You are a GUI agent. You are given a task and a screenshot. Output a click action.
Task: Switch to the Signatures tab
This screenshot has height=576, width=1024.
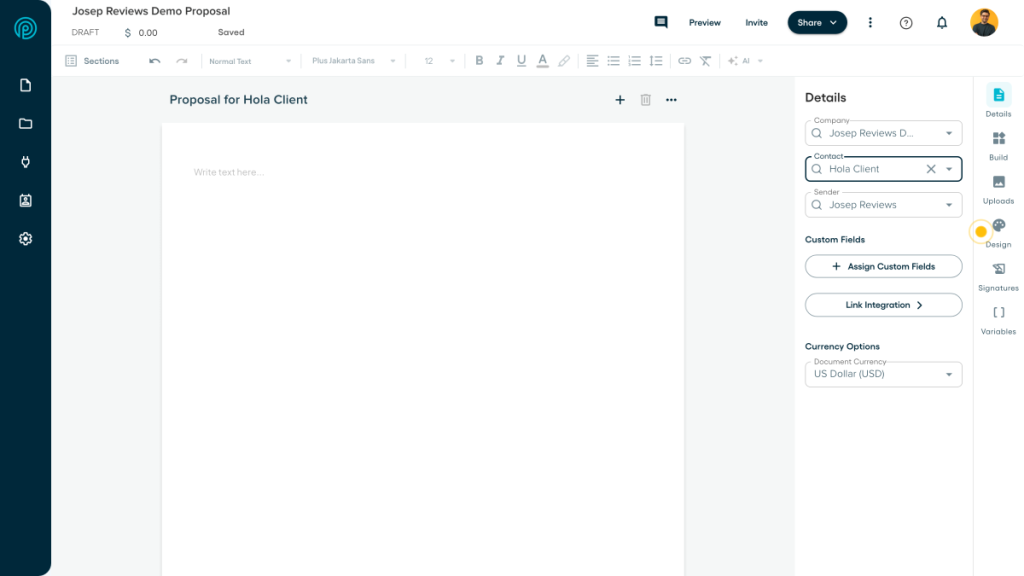tap(998, 277)
